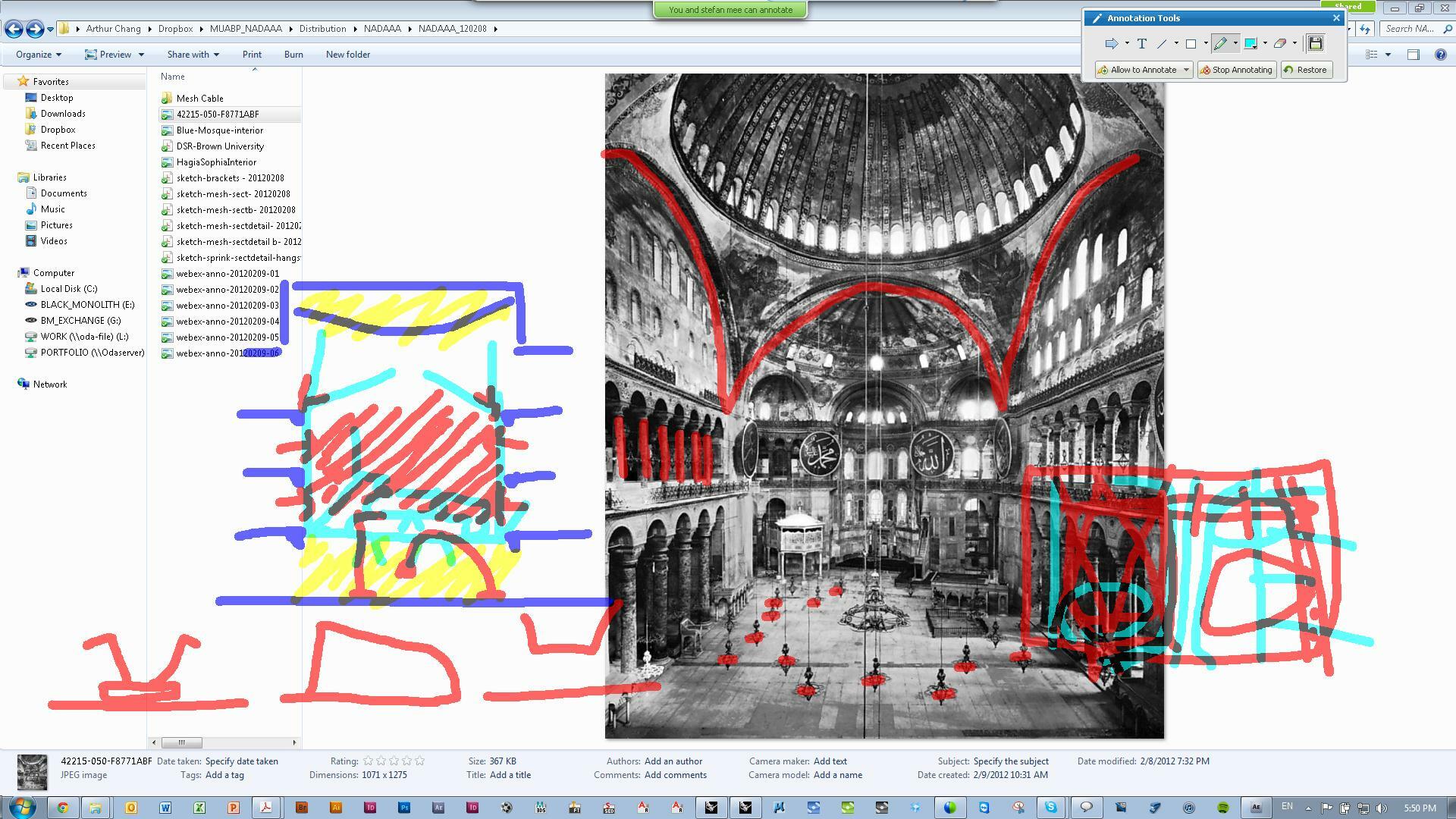The width and height of the screenshot is (1456, 819).
Task: Toggle the preview pane button
Action: point(1414,55)
